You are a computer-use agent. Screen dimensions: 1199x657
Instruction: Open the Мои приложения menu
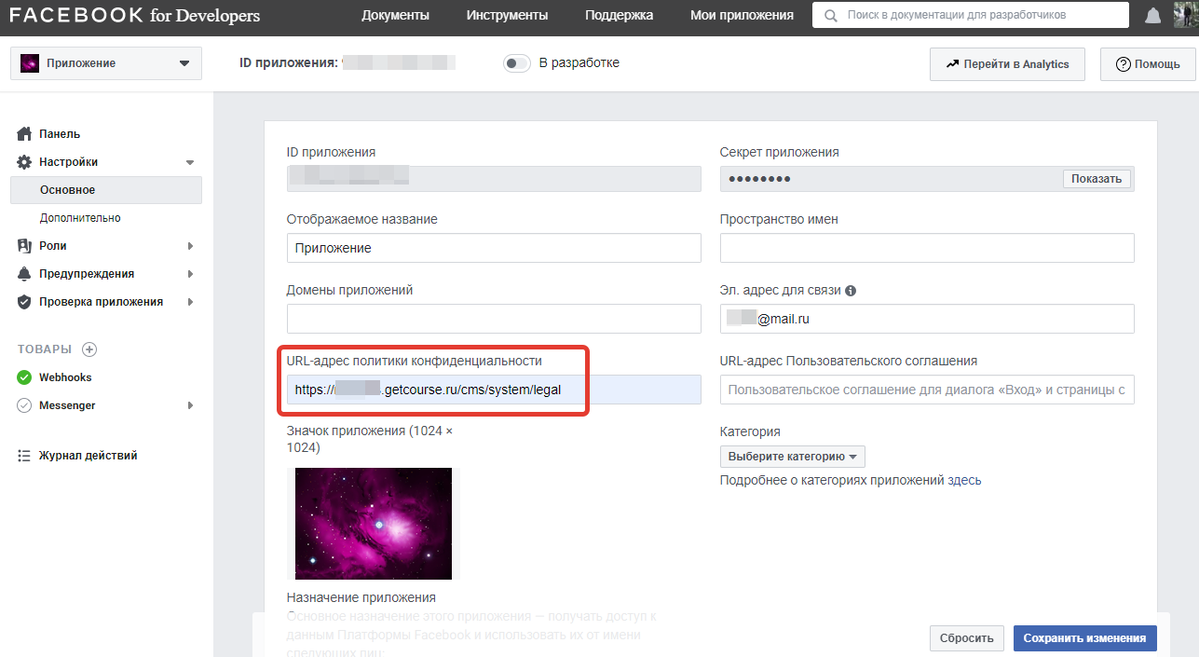742,15
